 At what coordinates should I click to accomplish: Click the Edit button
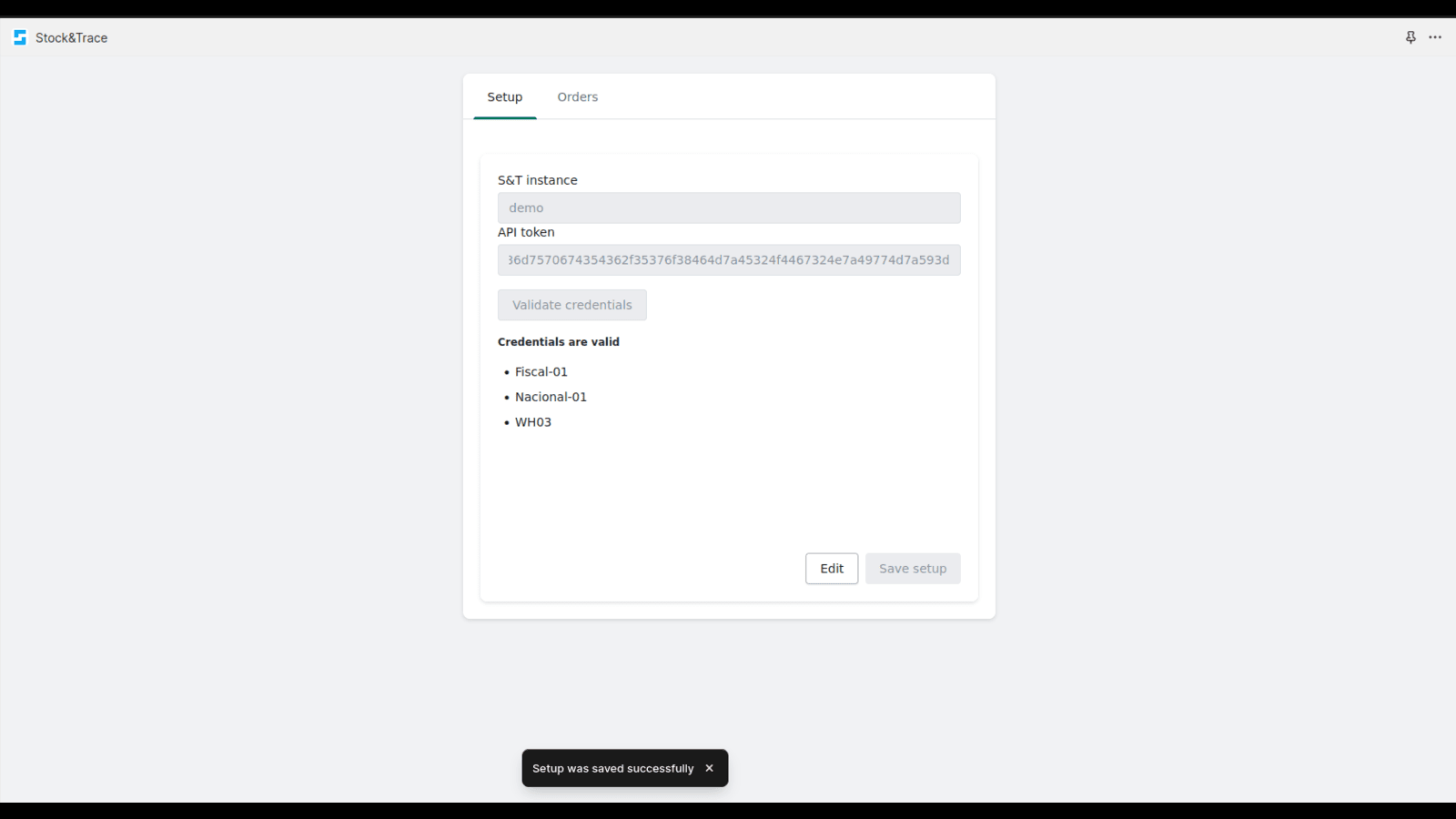pyautogui.click(x=832, y=569)
